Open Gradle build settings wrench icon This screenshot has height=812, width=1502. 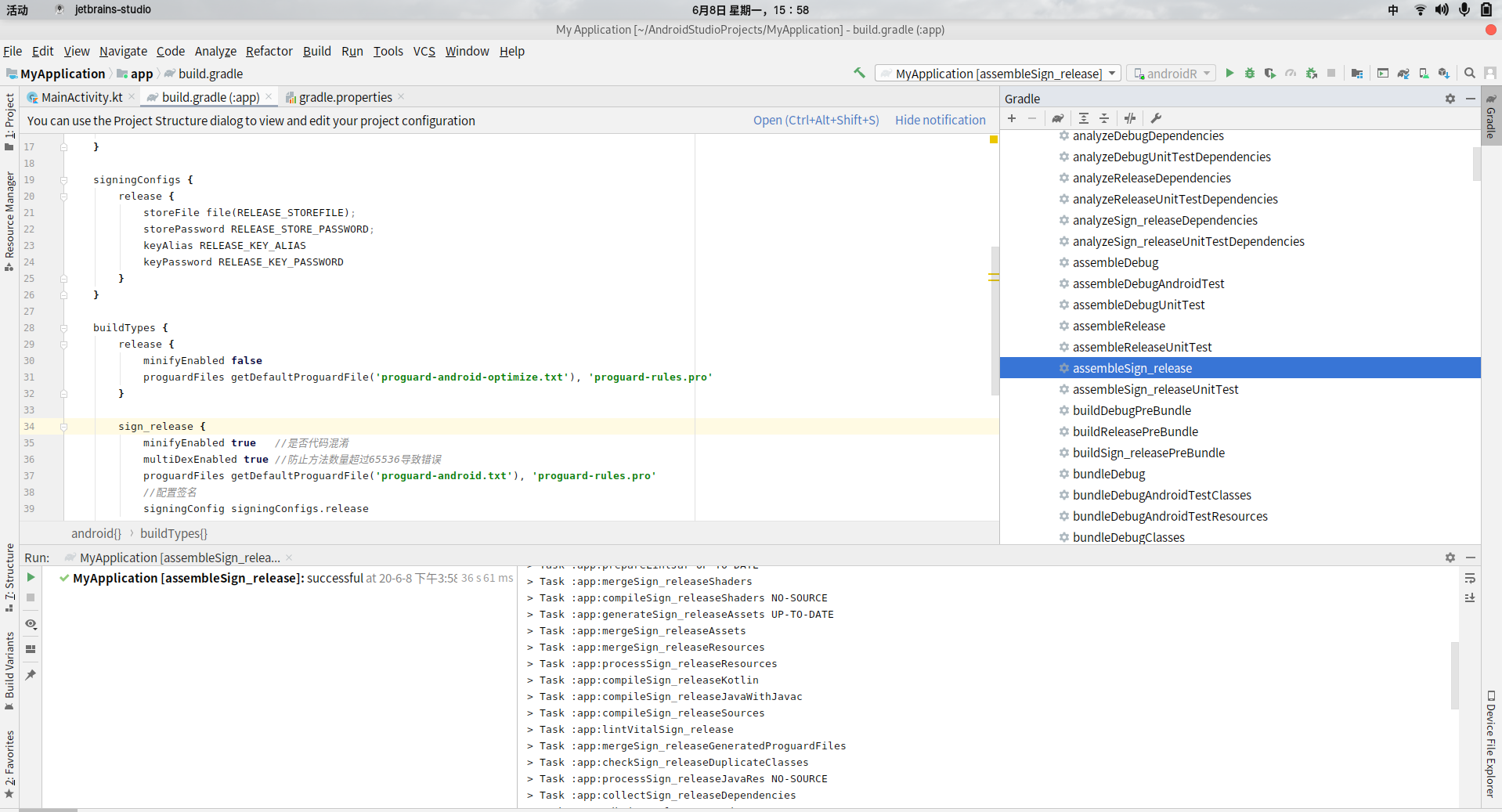pyautogui.click(x=1156, y=118)
